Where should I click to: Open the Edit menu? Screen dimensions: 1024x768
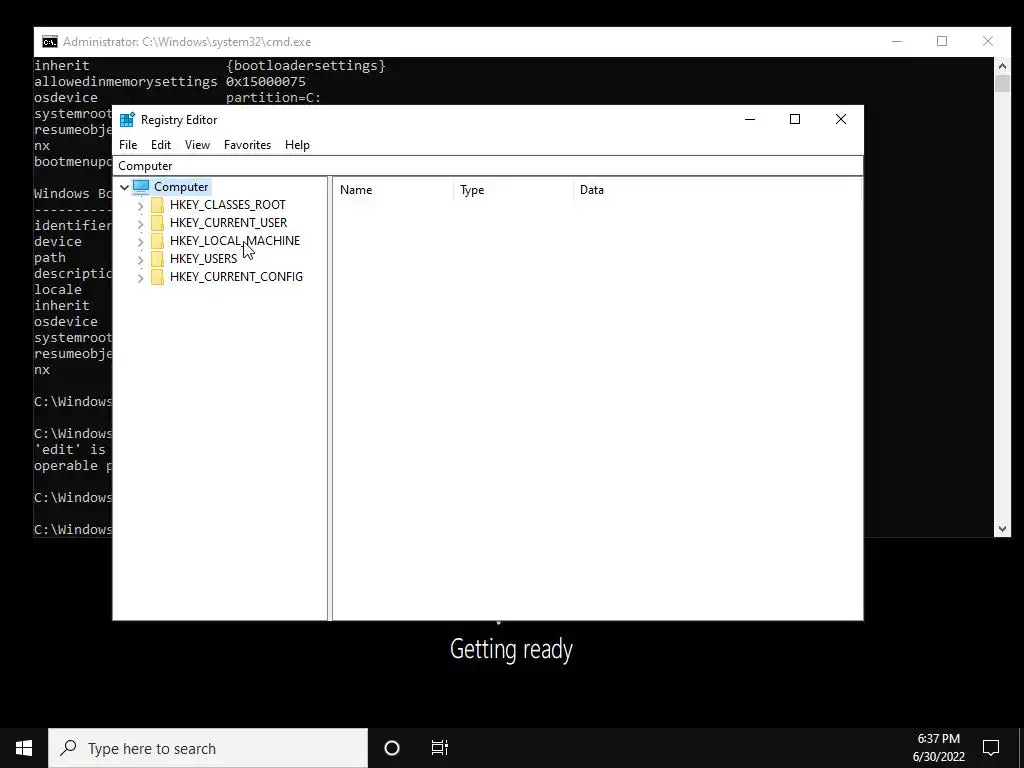pyautogui.click(x=161, y=145)
